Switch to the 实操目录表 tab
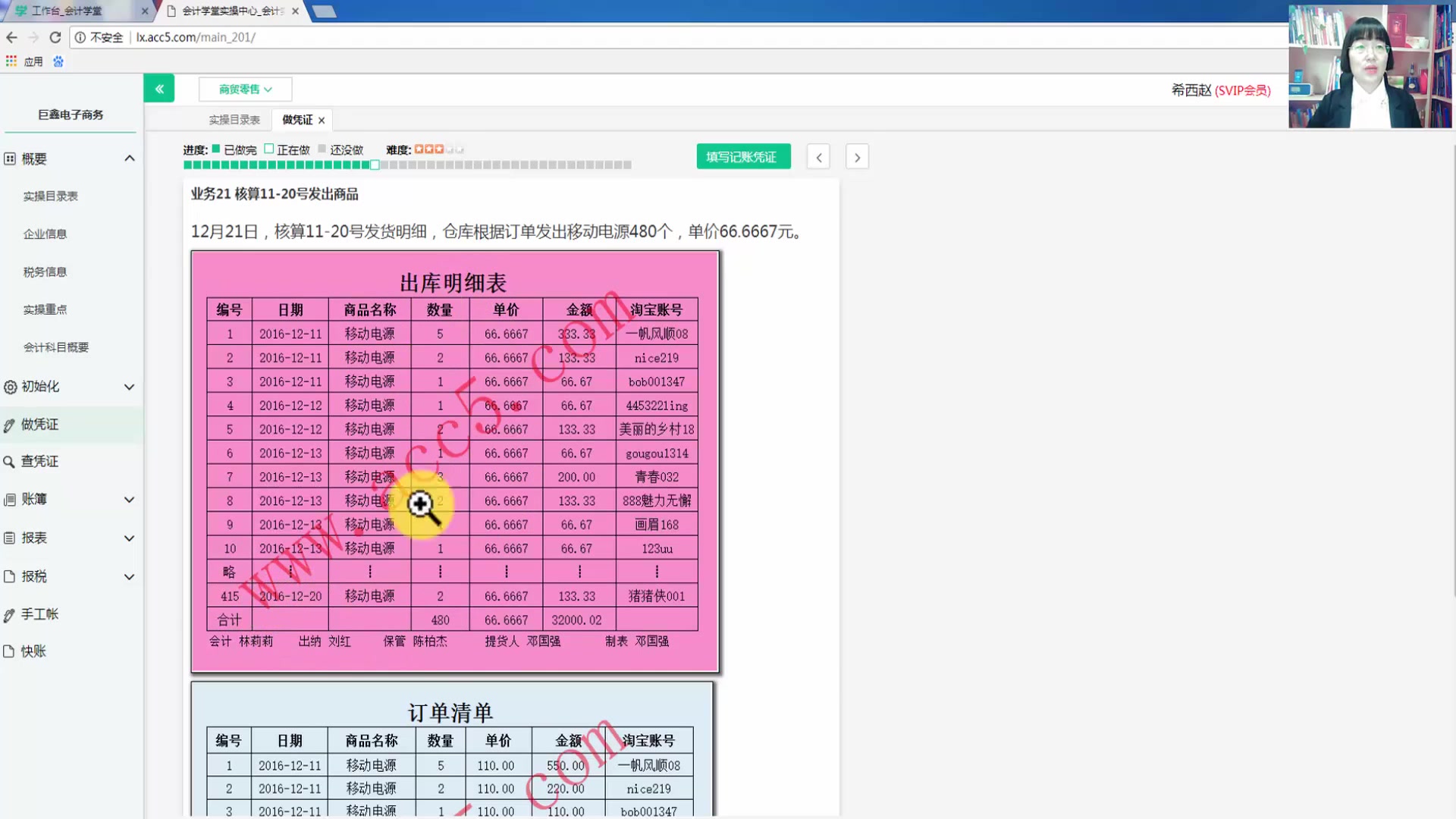Image resolution: width=1456 pixels, height=819 pixels. pyautogui.click(x=234, y=120)
